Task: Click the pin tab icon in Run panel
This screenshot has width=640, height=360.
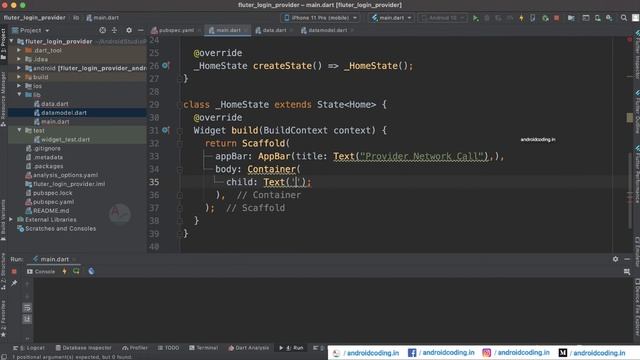Action: coord(14,283)
